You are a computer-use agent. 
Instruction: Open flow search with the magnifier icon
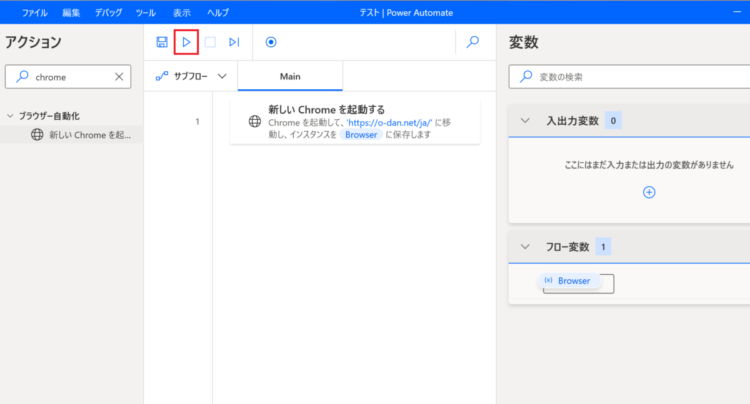[473, 42]
